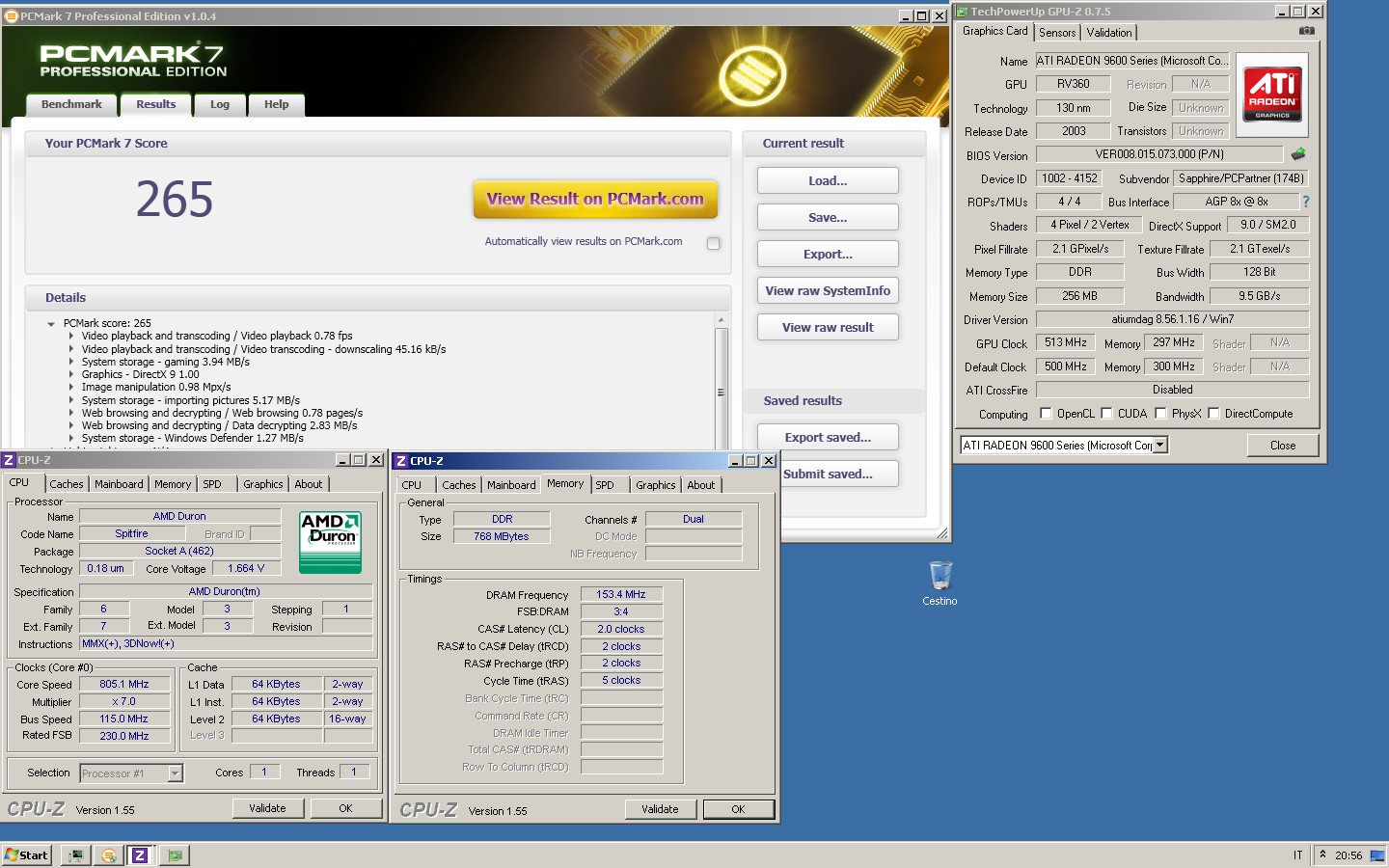
Task: Click the orange PCMark taskbar icon
Action: (108, 854)
